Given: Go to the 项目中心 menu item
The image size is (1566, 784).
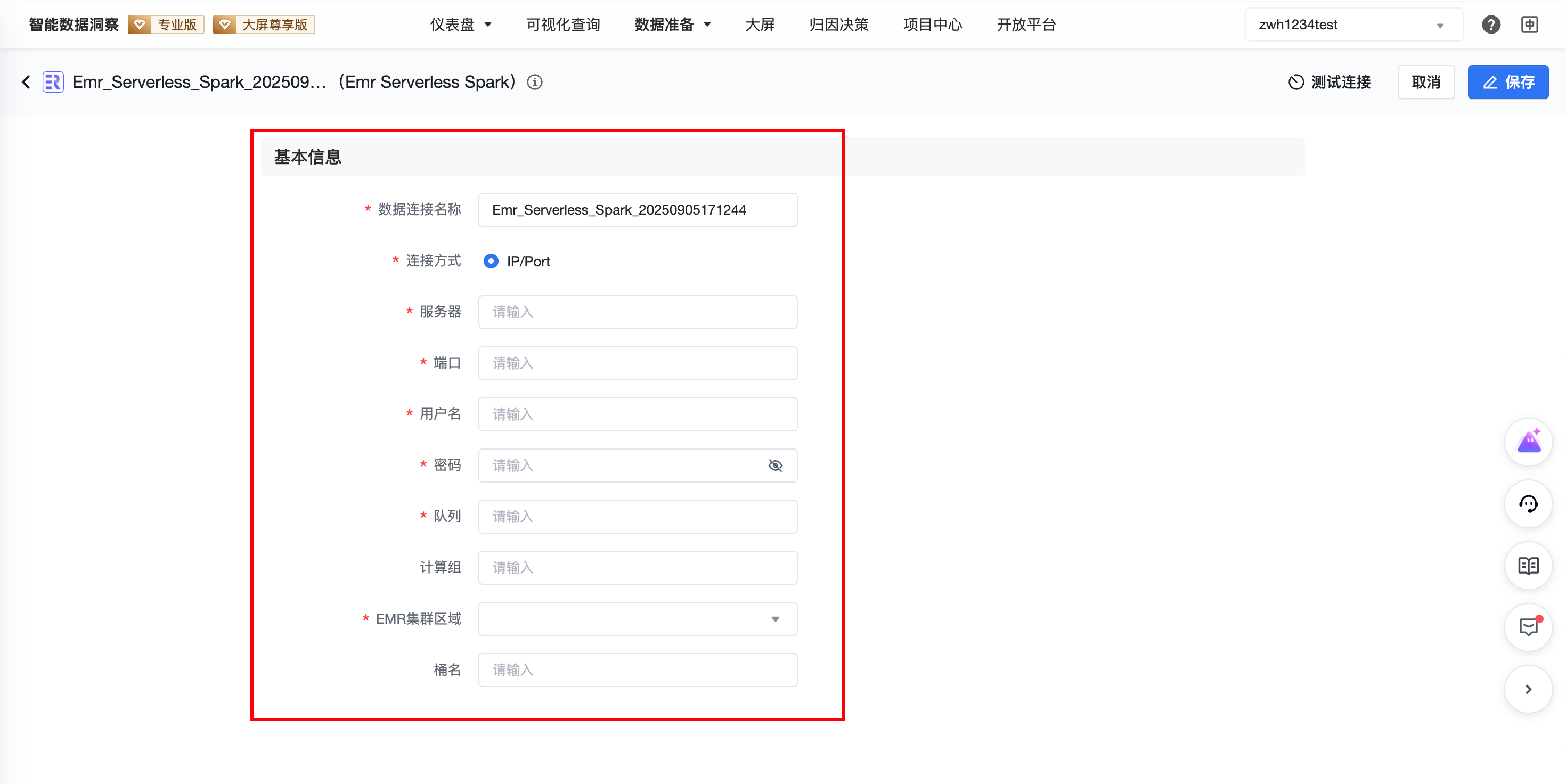Looking at the screenshot, I should [933, 24].
